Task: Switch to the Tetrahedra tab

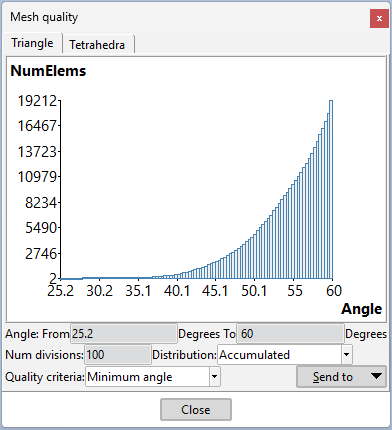Action: click(98, 44)
